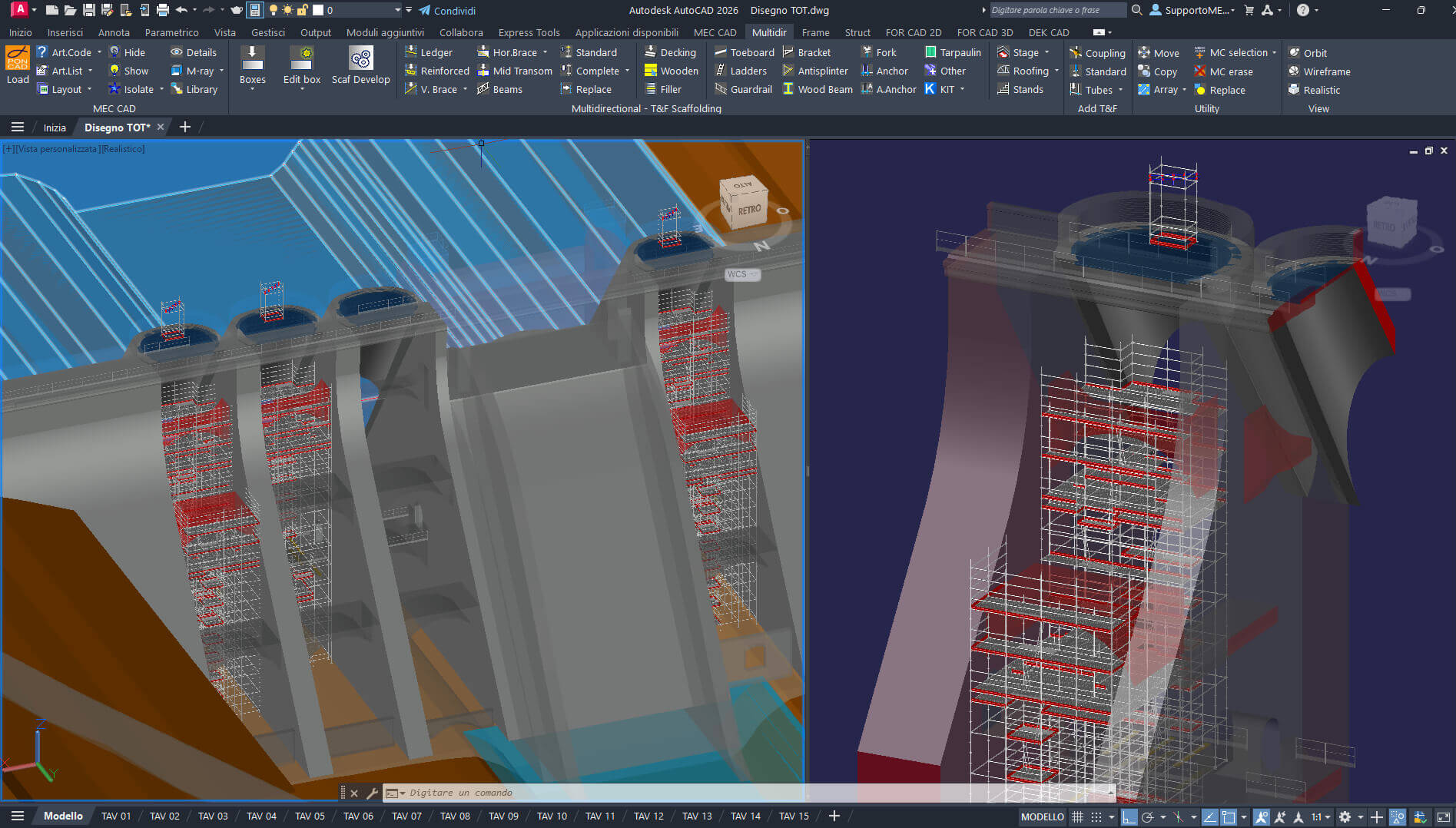Viewport: 1456px width, 828px height.
Task: Select the Beams tool
Action: [x=499, y=89]
